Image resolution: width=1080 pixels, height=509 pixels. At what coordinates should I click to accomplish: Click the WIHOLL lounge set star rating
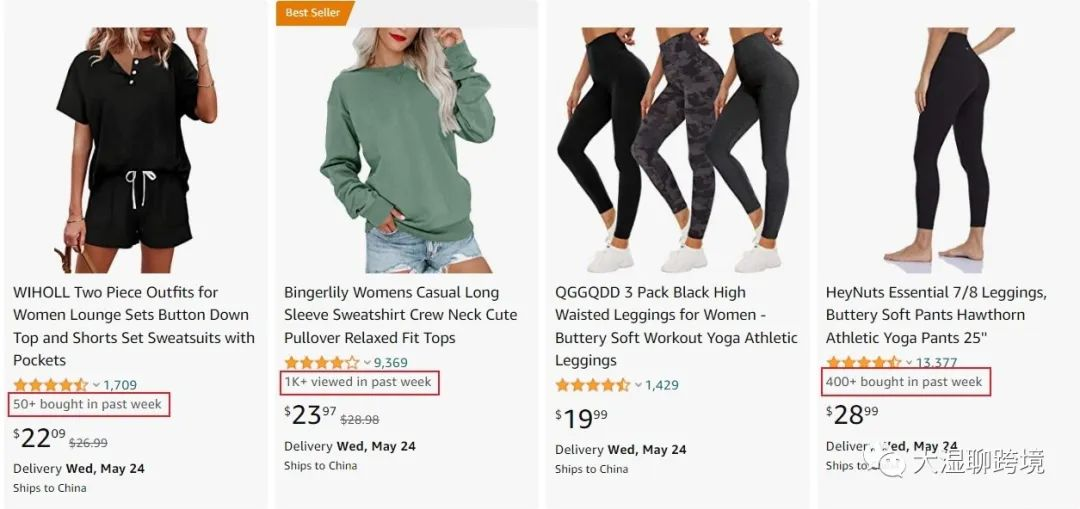(50, 385)
